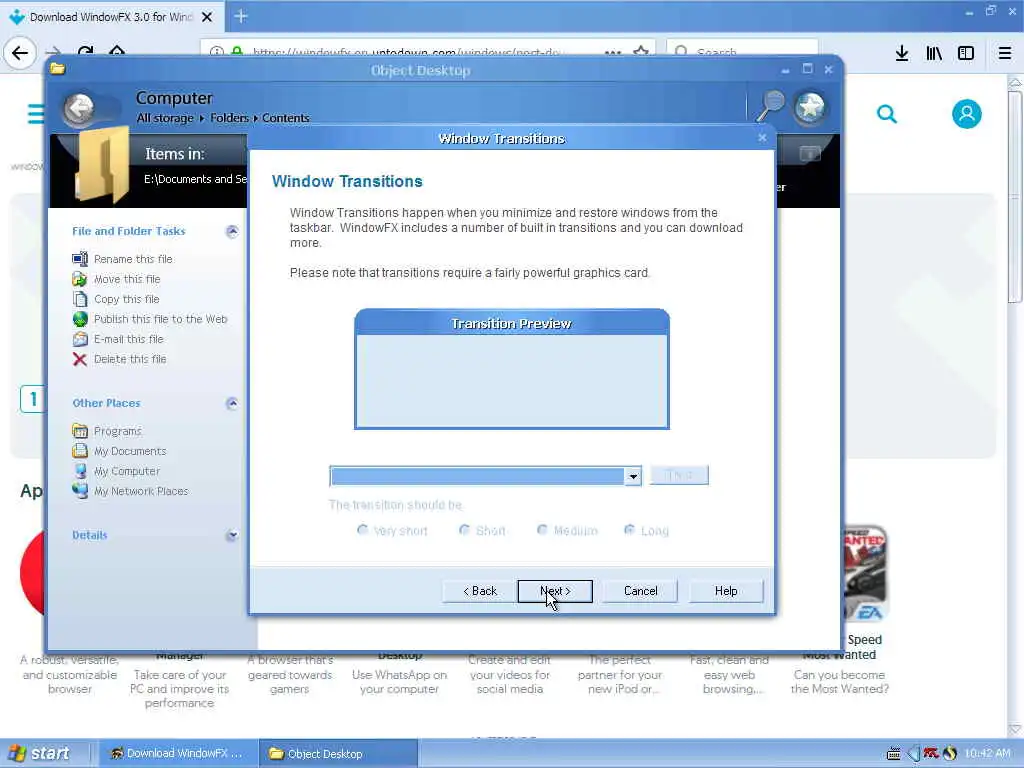
Task: Expand the Details section
Action: 232,536
